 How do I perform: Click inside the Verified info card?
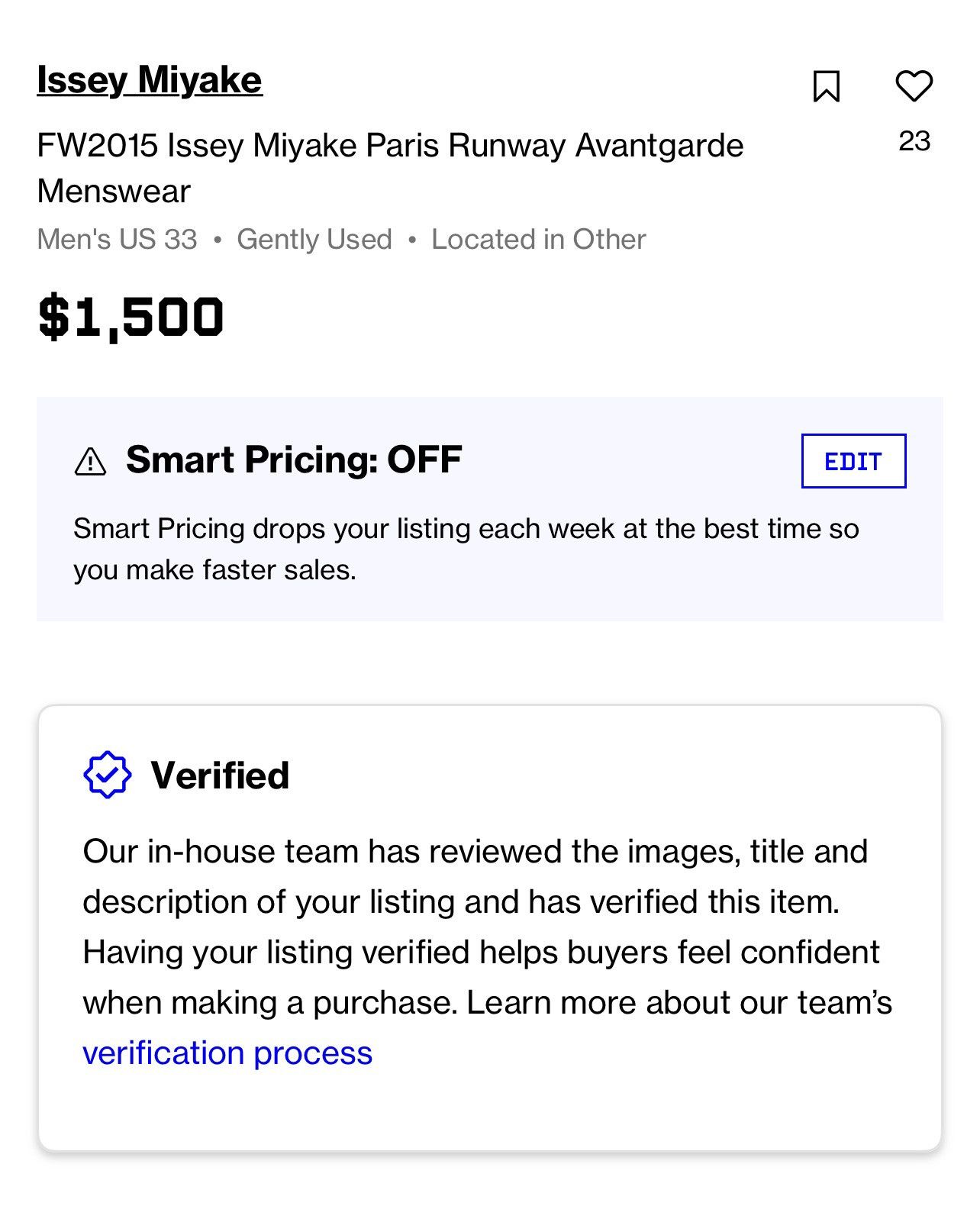[x=489, y=928]
